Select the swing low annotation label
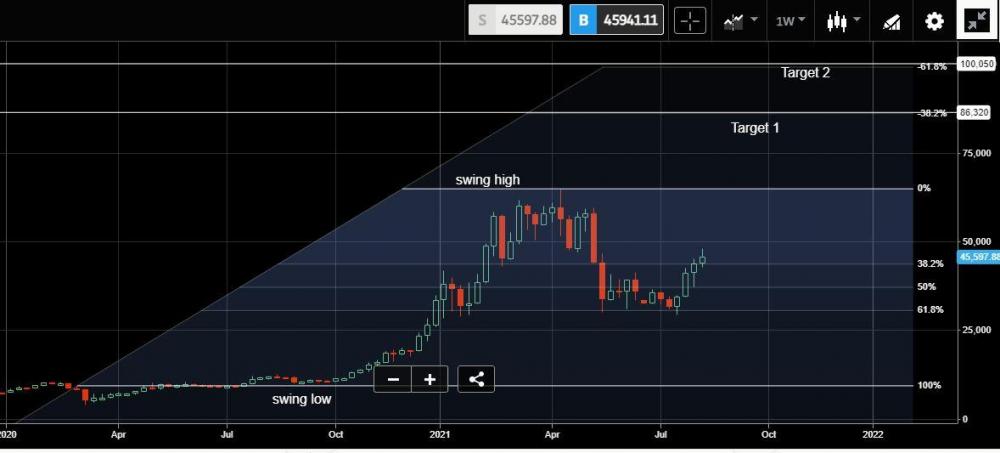The width and height of the screenshot is (1000, 453). point(302,399)
